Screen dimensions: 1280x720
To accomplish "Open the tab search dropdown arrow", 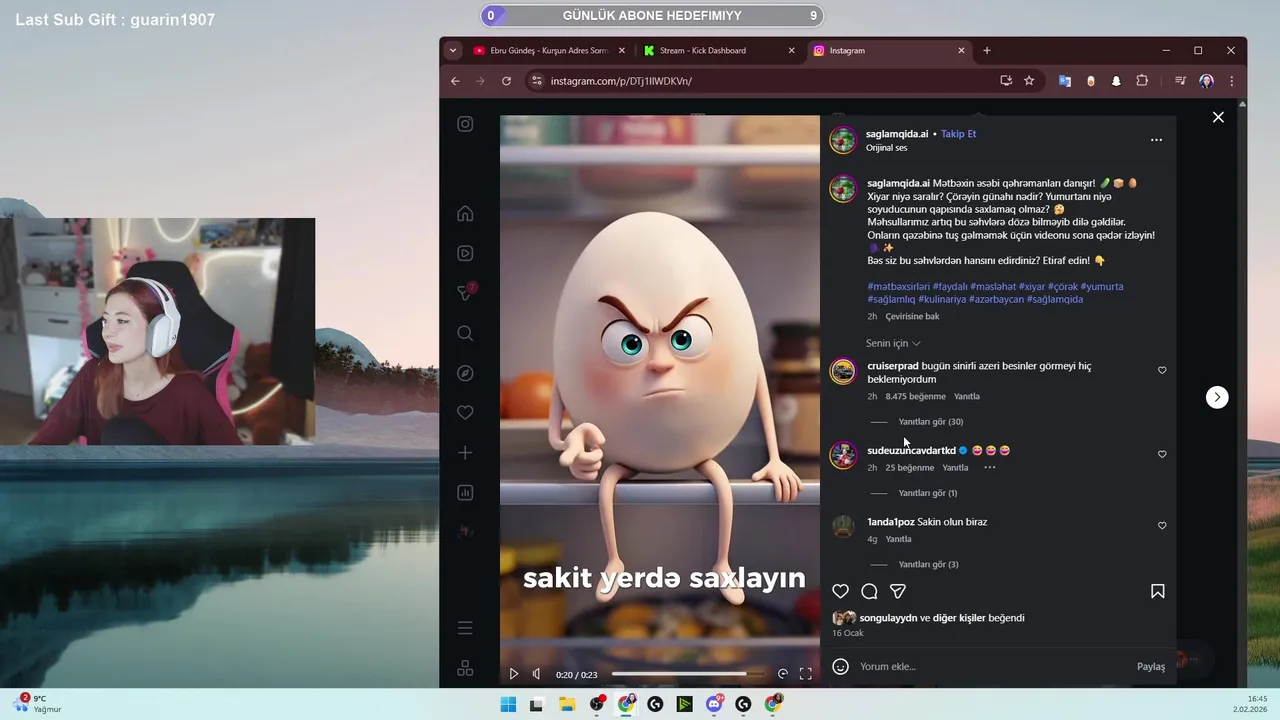I will click(x=452, y=50).
